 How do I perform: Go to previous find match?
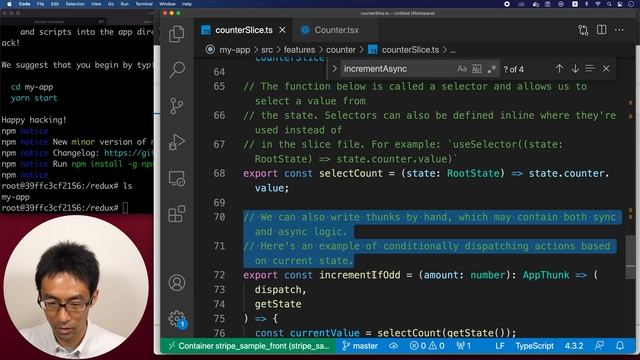[559, 69]
